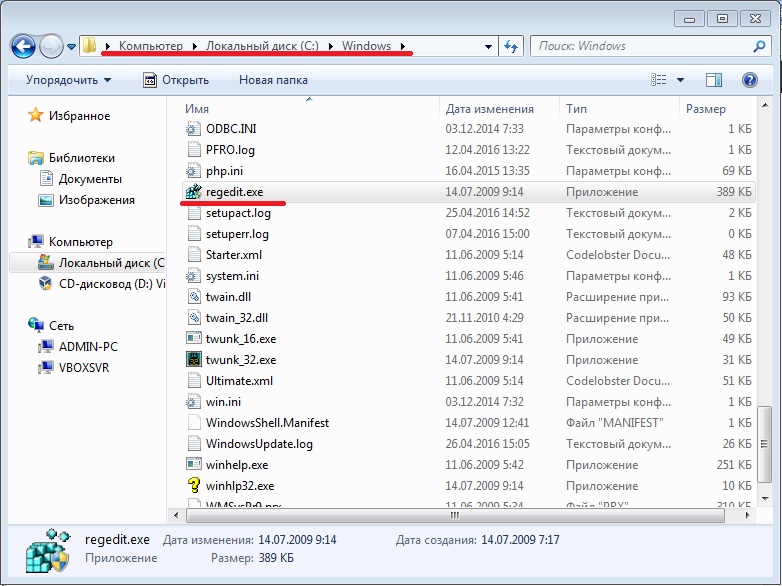
Task: Expand the arrow after Windows breadcrumb
Action: (403, 46)
